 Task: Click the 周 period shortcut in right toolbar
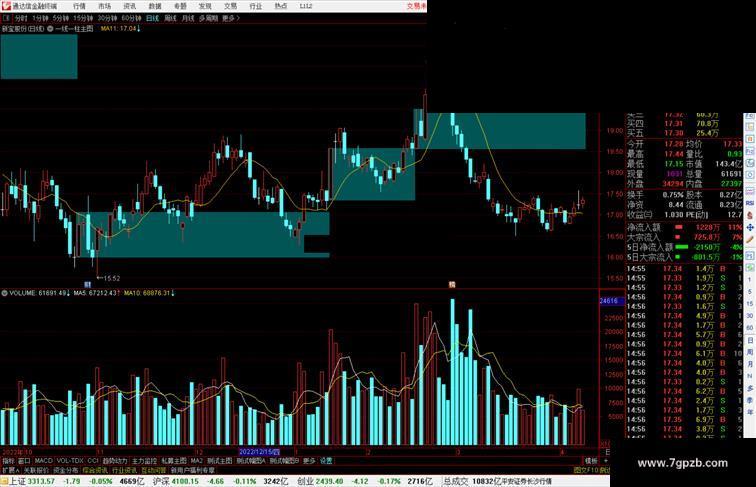click(750, 353)
